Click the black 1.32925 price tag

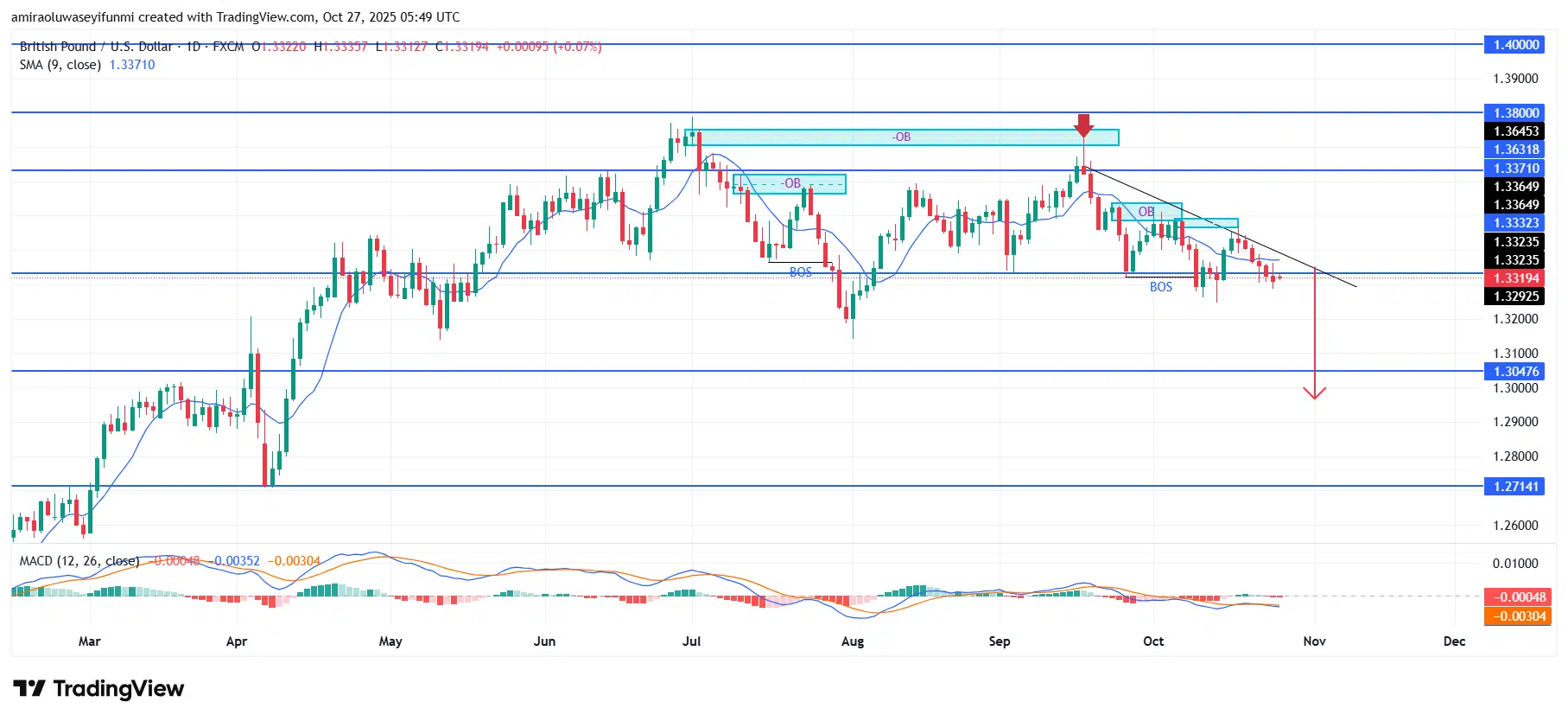[1516, 297]
